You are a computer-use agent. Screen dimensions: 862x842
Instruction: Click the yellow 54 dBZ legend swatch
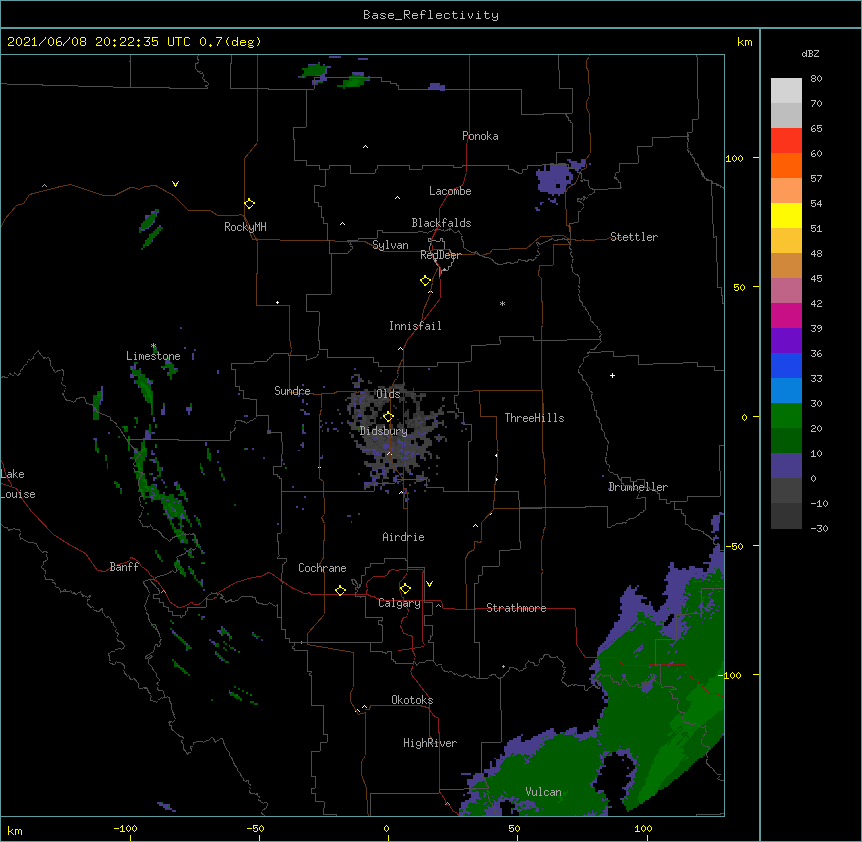click(x=786, y=215)
